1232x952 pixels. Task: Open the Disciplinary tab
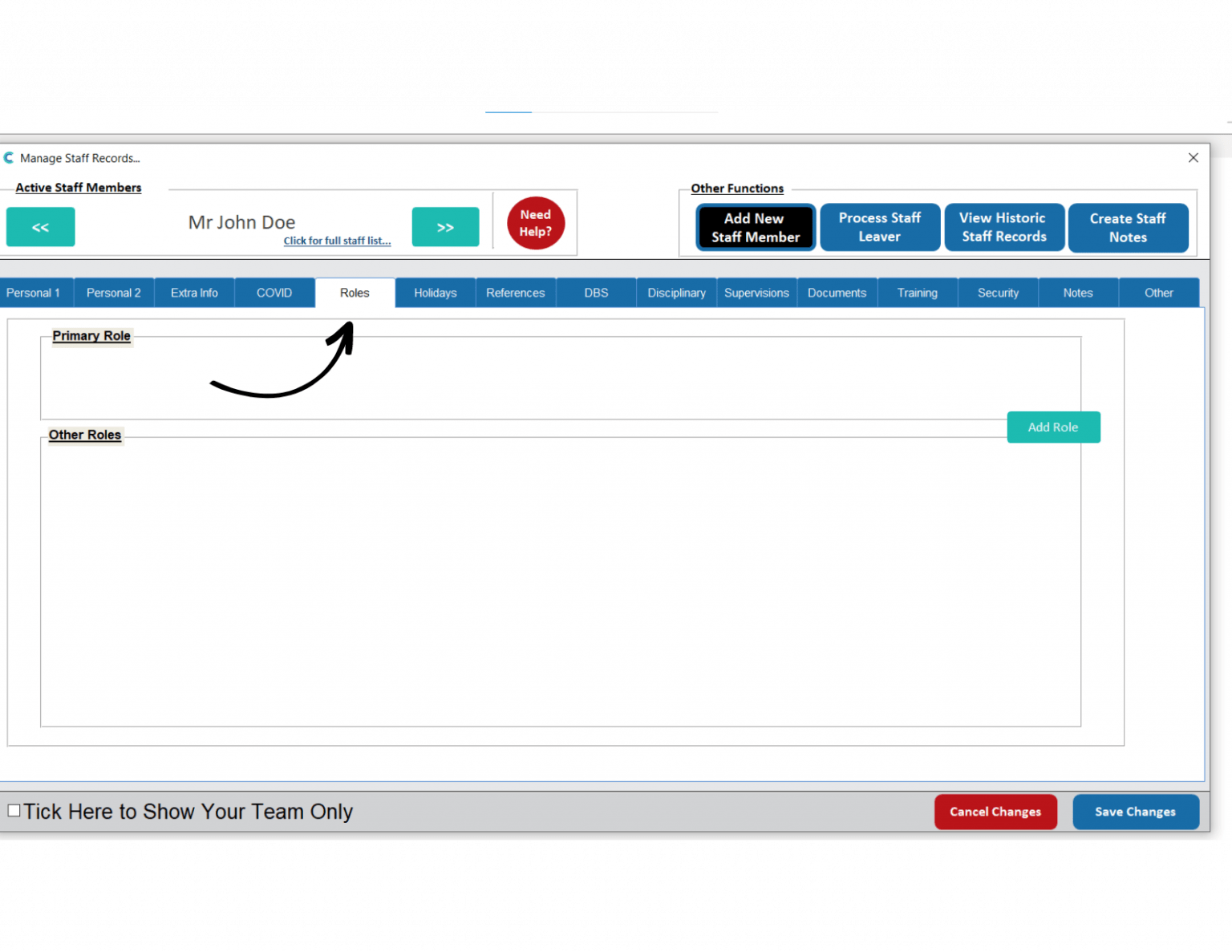tap(676, 292)
